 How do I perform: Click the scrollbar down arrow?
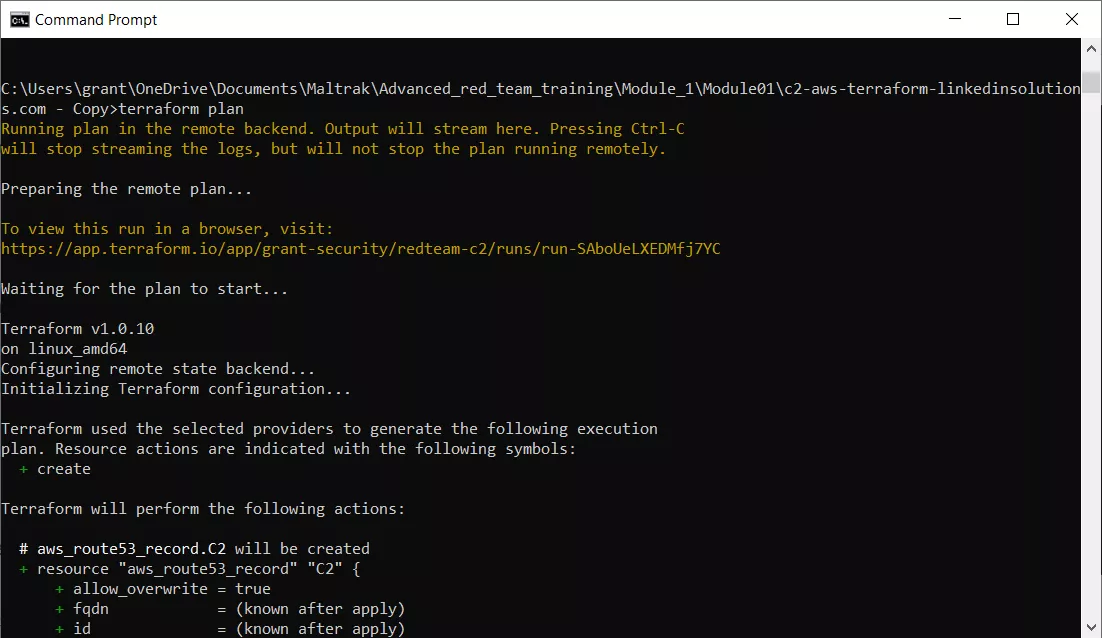[x=1091, y=628]
